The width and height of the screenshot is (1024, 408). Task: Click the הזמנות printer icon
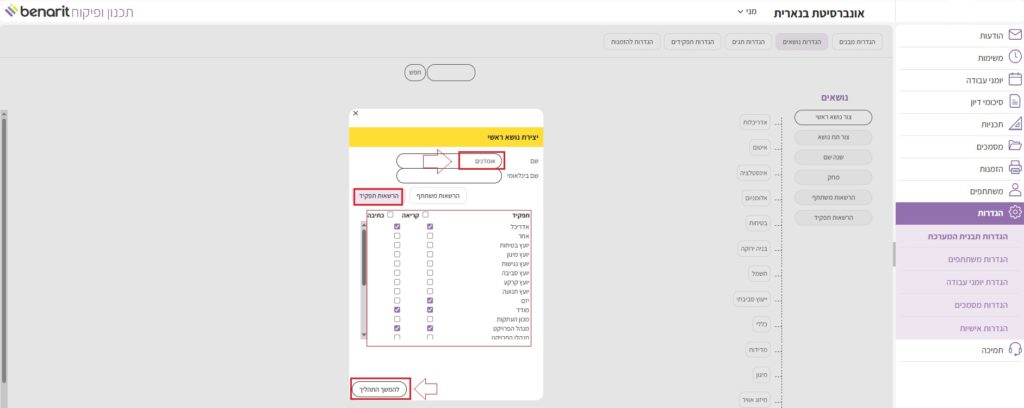pyautogui.click(x=1014, y=167)
